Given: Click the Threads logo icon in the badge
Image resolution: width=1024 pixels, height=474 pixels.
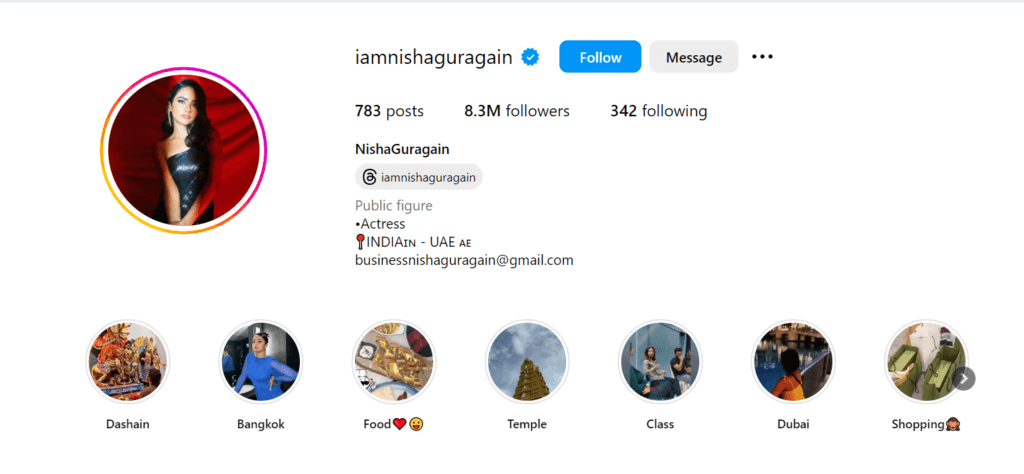Looking at the screenshot, I should (x=370, y=177).
